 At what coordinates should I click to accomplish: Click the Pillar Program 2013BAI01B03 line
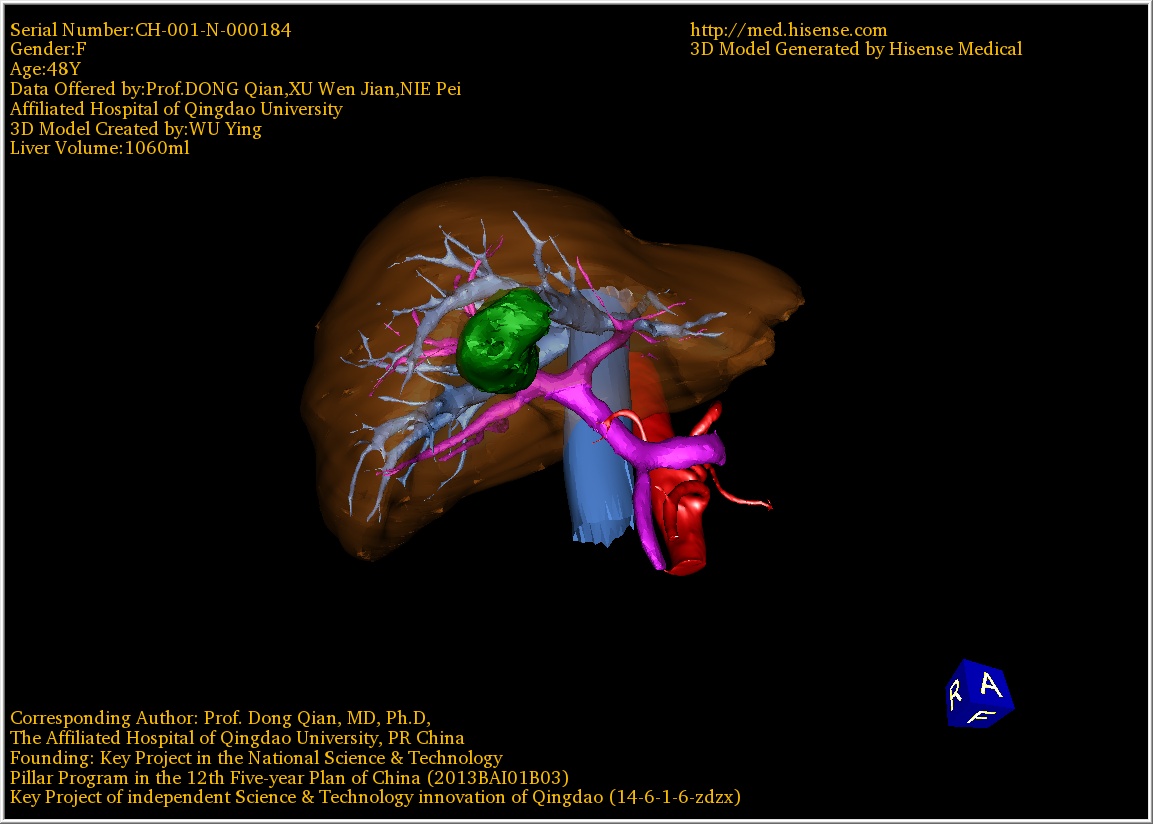(x=289, y=778)
